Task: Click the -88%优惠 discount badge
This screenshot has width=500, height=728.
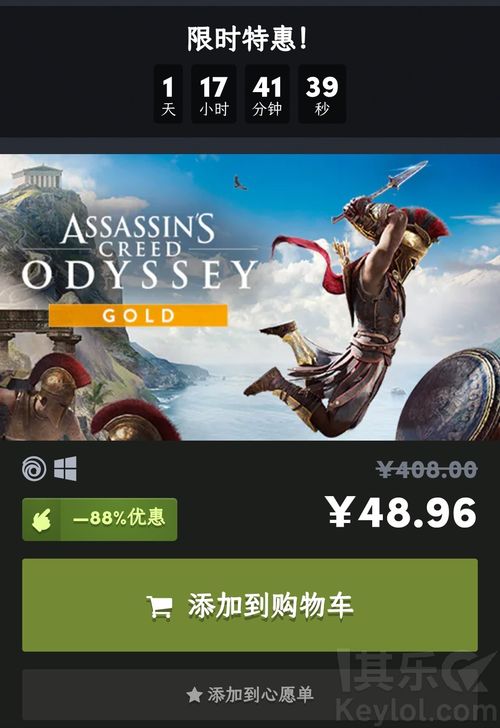Action: (99, 519)
